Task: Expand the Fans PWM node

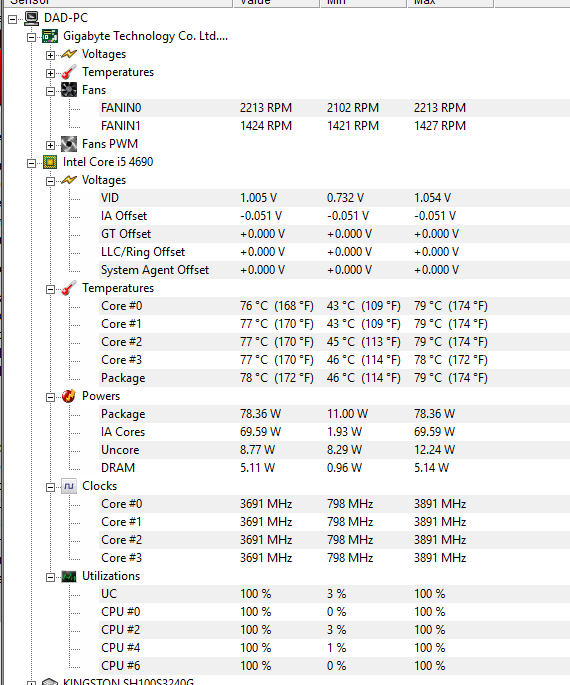Action: tap(50, 145)
